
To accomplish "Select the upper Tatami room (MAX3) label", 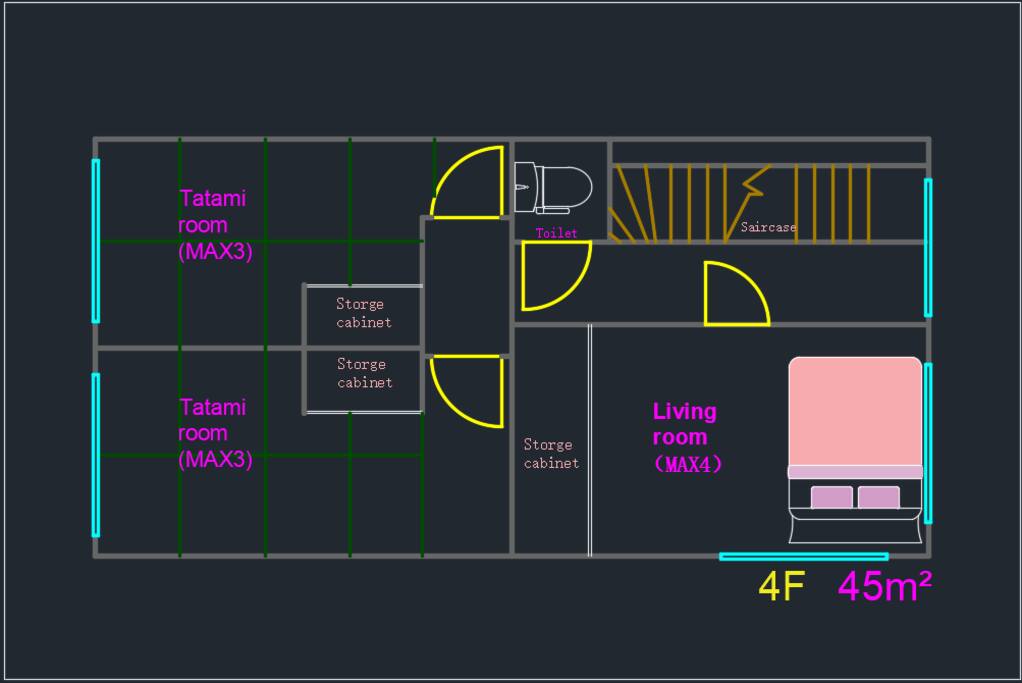I will pos(215,225).
